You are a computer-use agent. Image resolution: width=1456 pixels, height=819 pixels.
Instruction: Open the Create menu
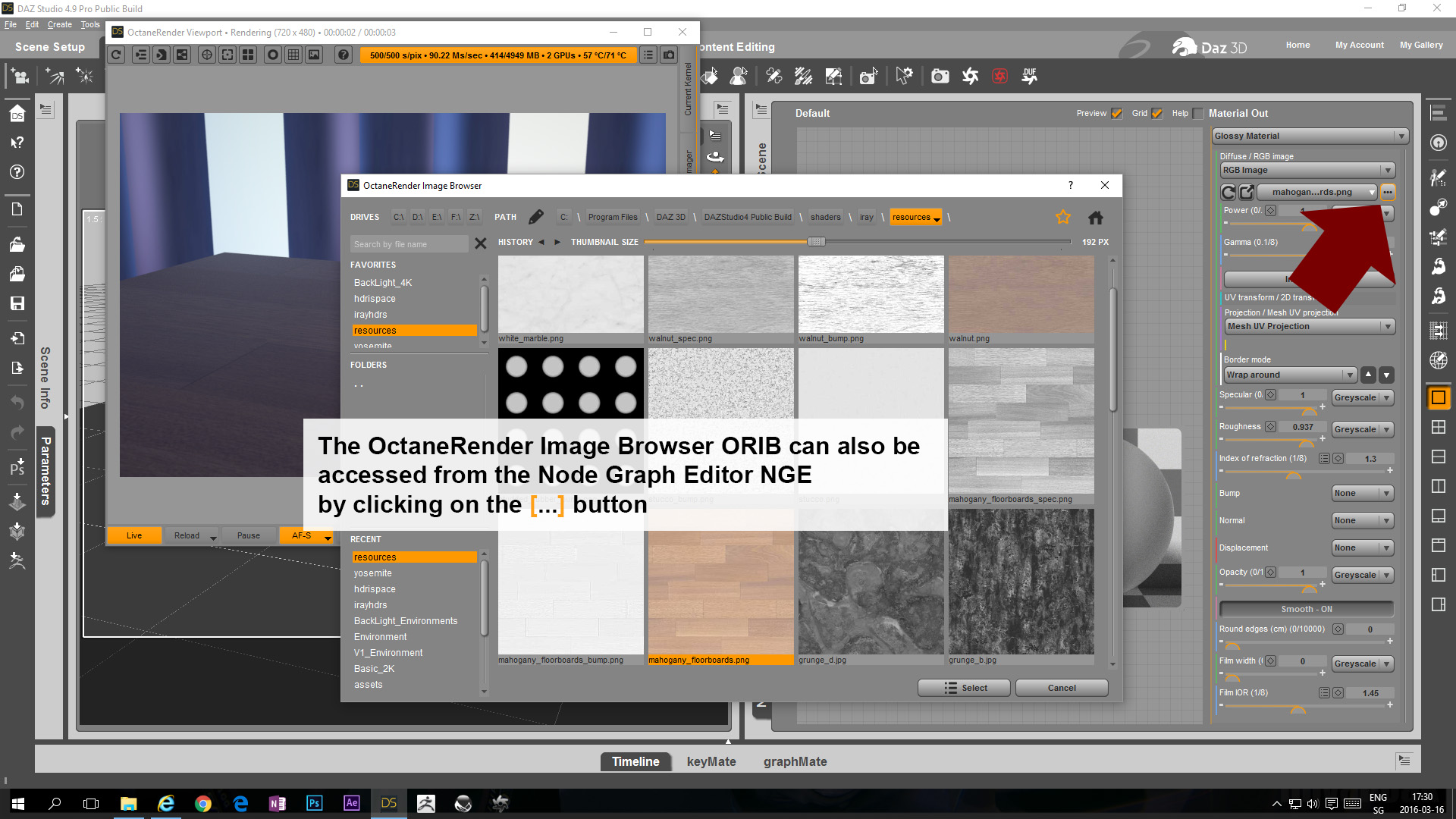[x=59, y=24]
